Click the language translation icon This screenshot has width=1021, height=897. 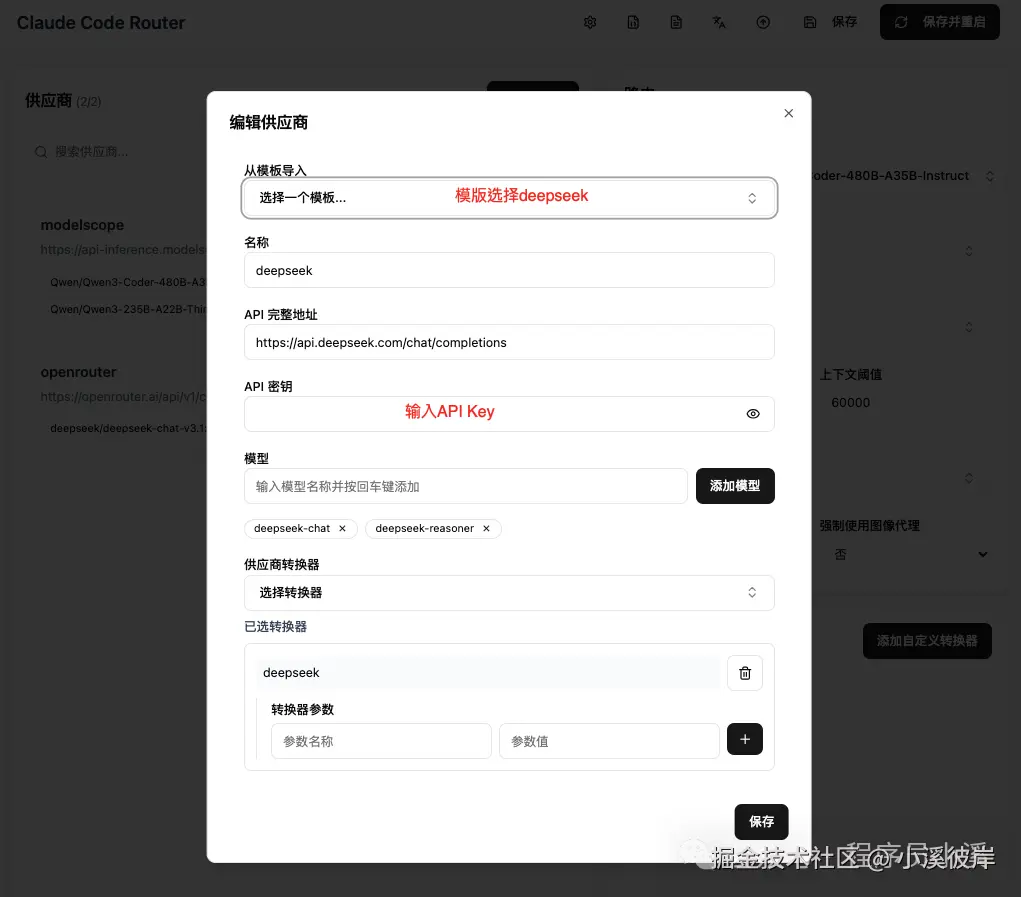coord(719,22)
